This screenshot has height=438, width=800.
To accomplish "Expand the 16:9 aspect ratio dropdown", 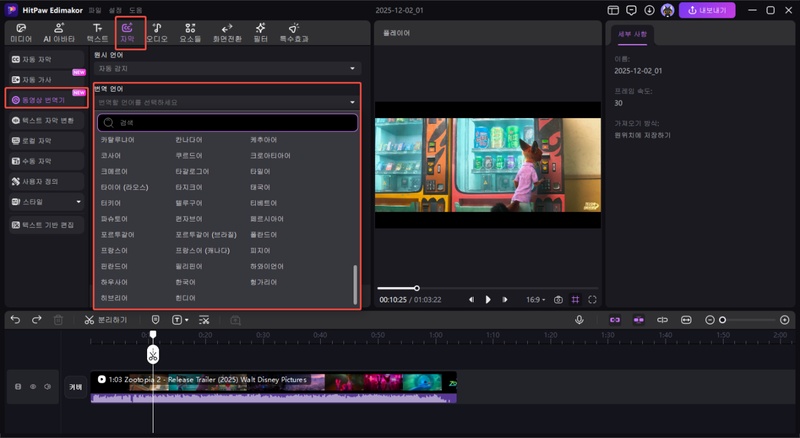I will click(x=535, y=299).
